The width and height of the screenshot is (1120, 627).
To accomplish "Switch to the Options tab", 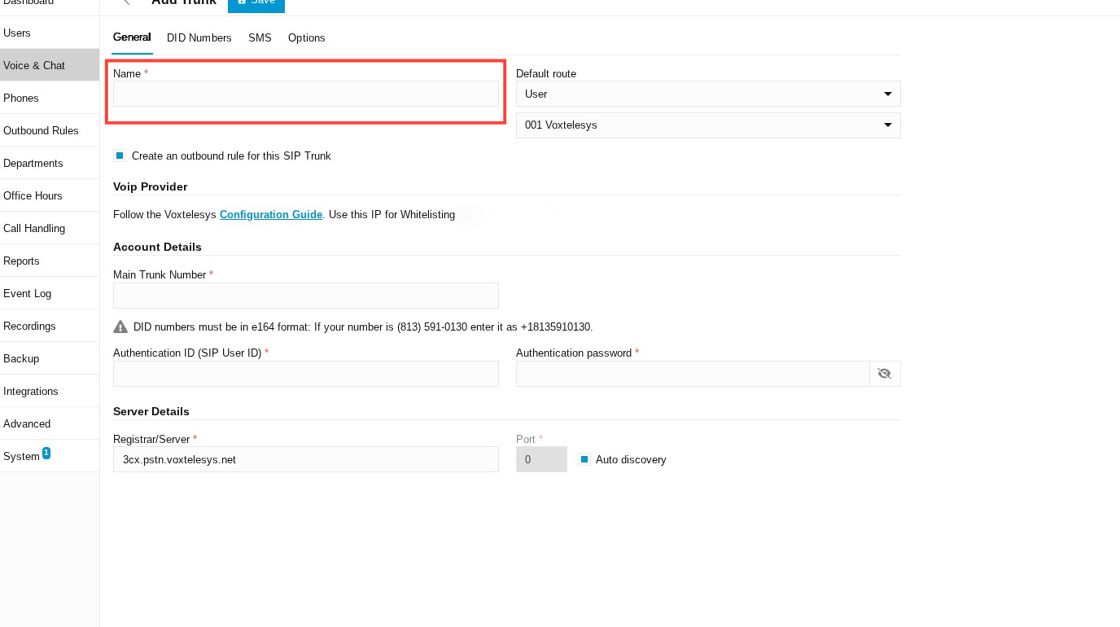I will pyautogui.click(x=306, y=38).
